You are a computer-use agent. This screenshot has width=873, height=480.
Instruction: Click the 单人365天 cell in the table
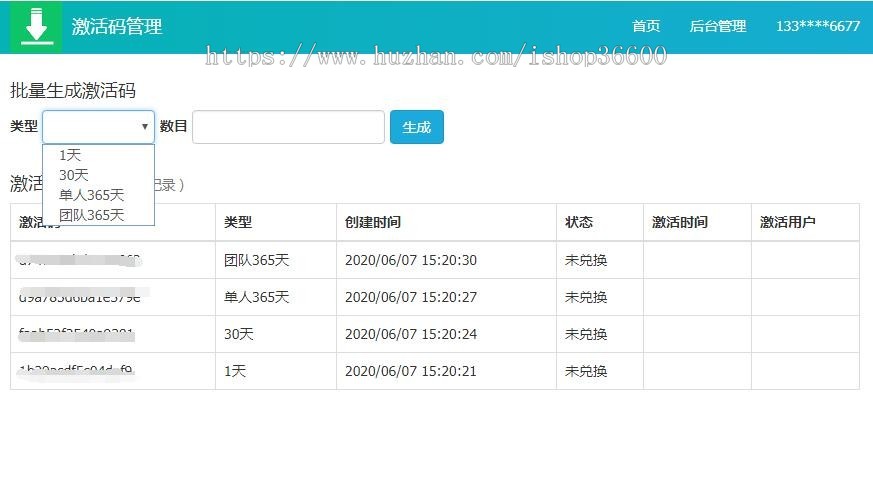click(257, 297)
